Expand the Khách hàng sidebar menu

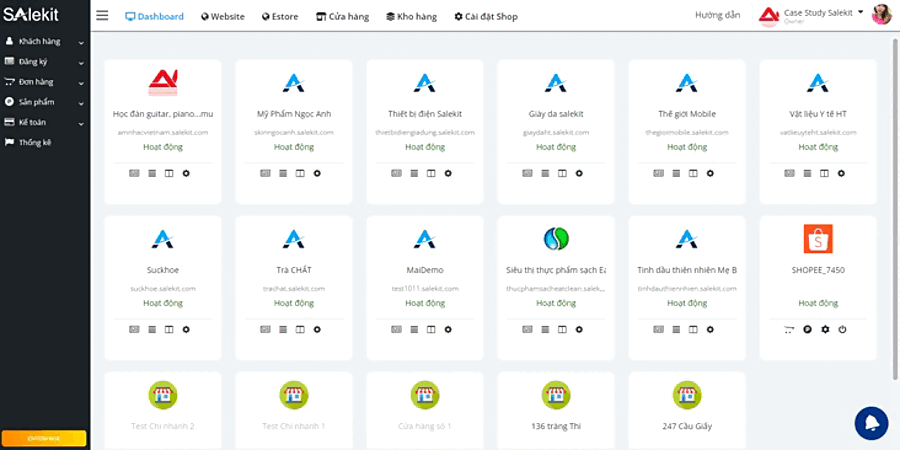click(45, 41)
